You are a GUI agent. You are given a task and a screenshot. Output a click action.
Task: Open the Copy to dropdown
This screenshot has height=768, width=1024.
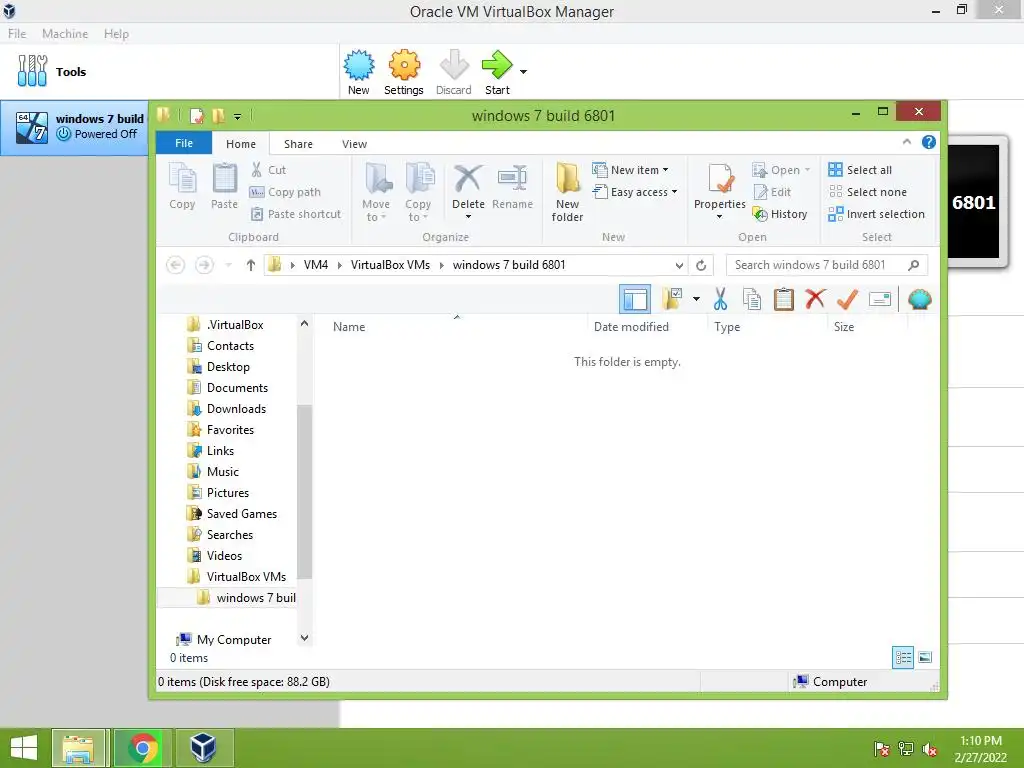418,193
